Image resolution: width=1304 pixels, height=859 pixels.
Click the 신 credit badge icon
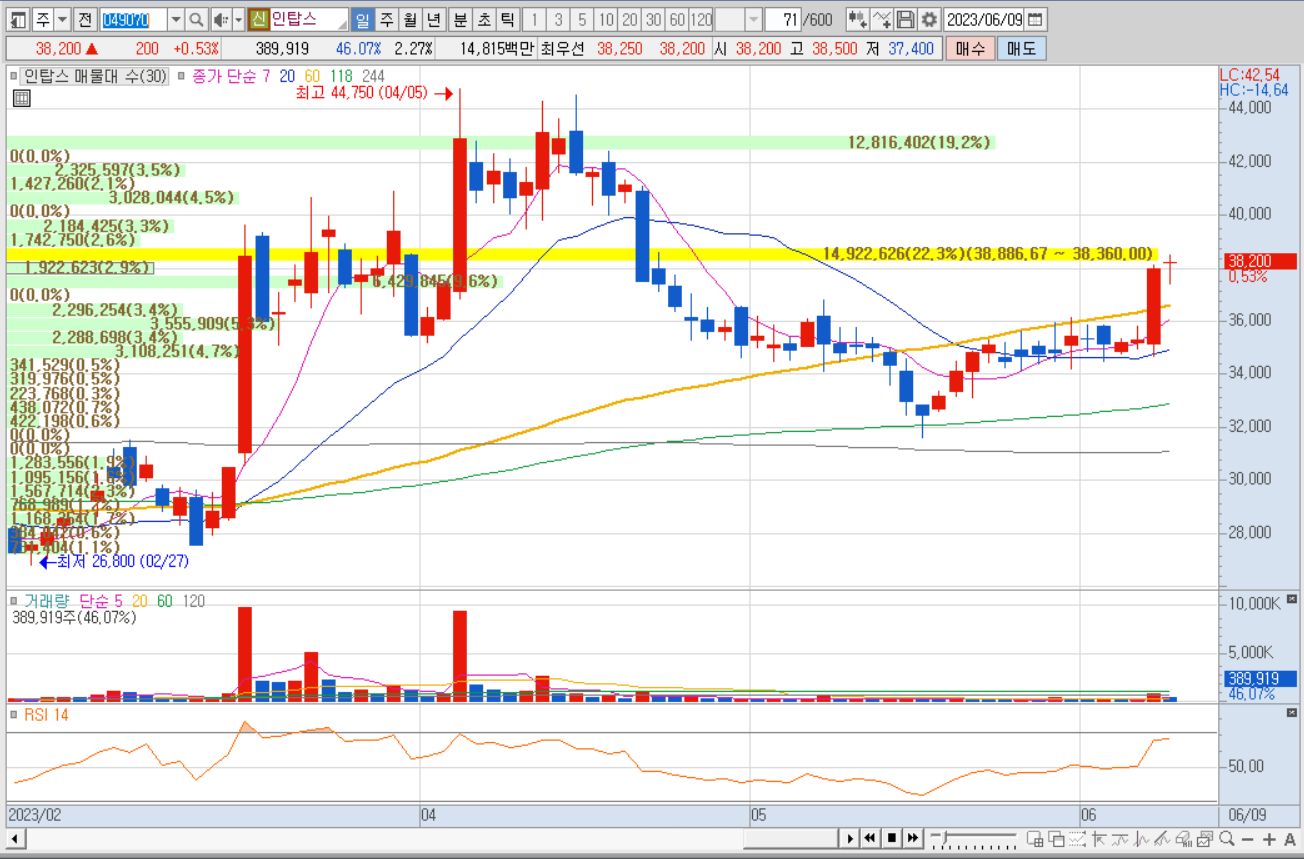tap(259, 19)
